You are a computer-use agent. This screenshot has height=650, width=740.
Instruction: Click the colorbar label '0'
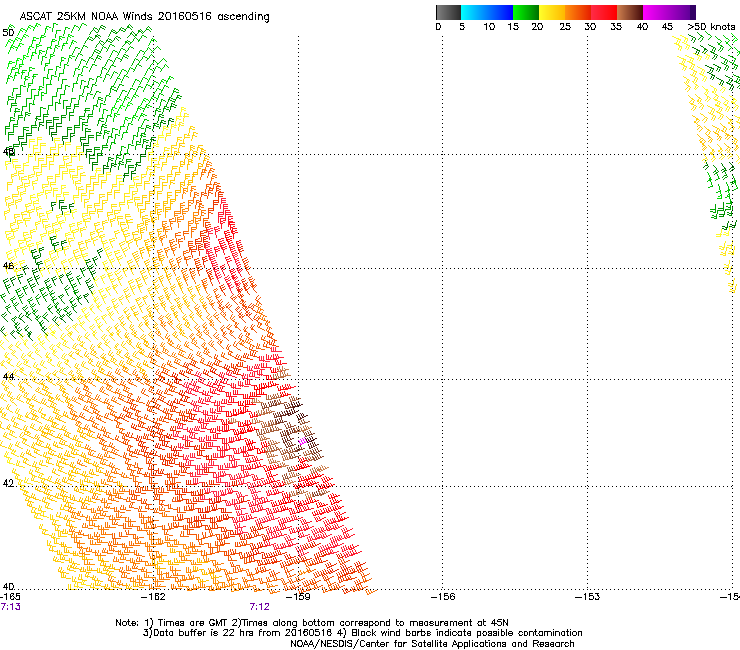pyautogui.click(x=438, y=27)
